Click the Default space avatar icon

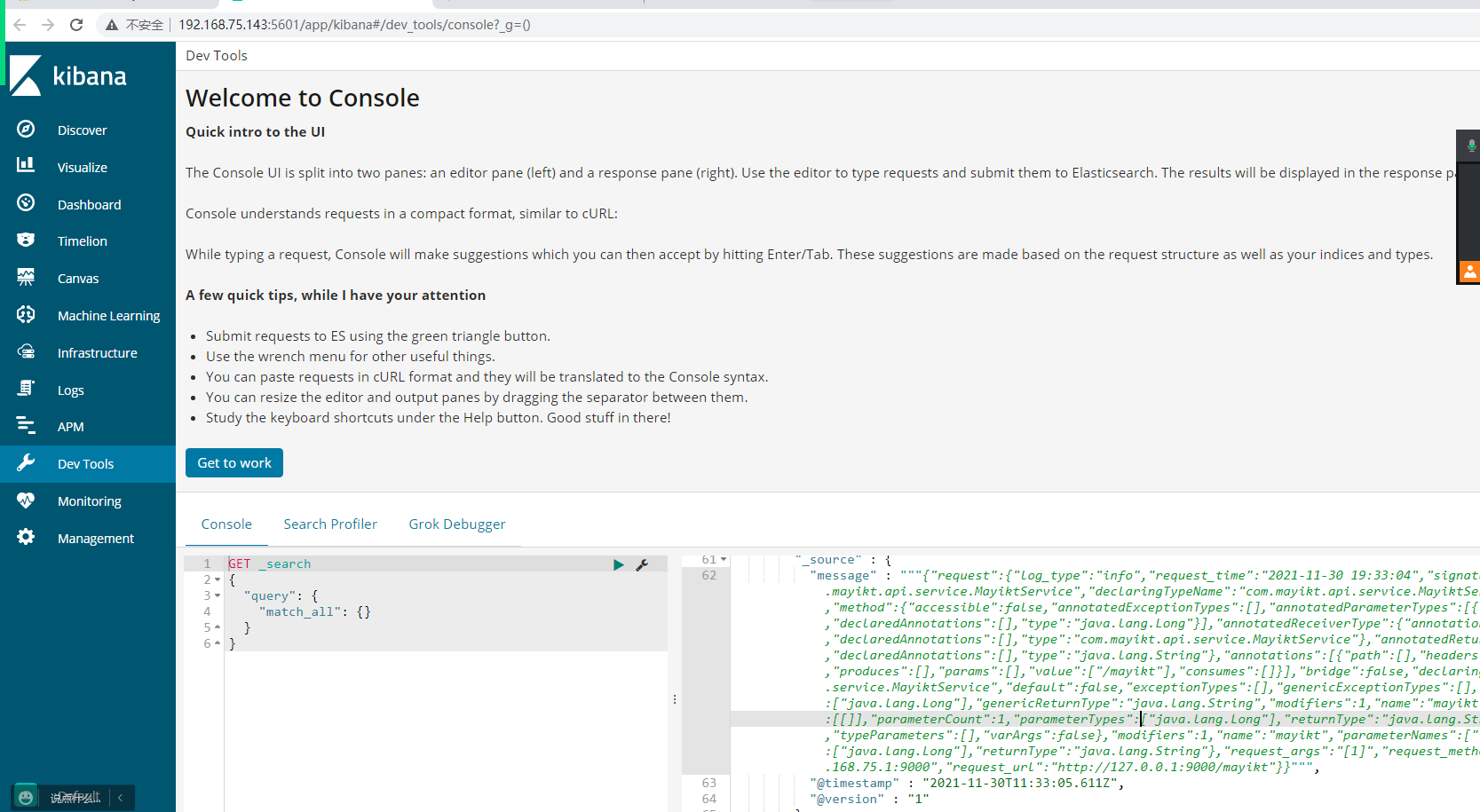[26, 797]
